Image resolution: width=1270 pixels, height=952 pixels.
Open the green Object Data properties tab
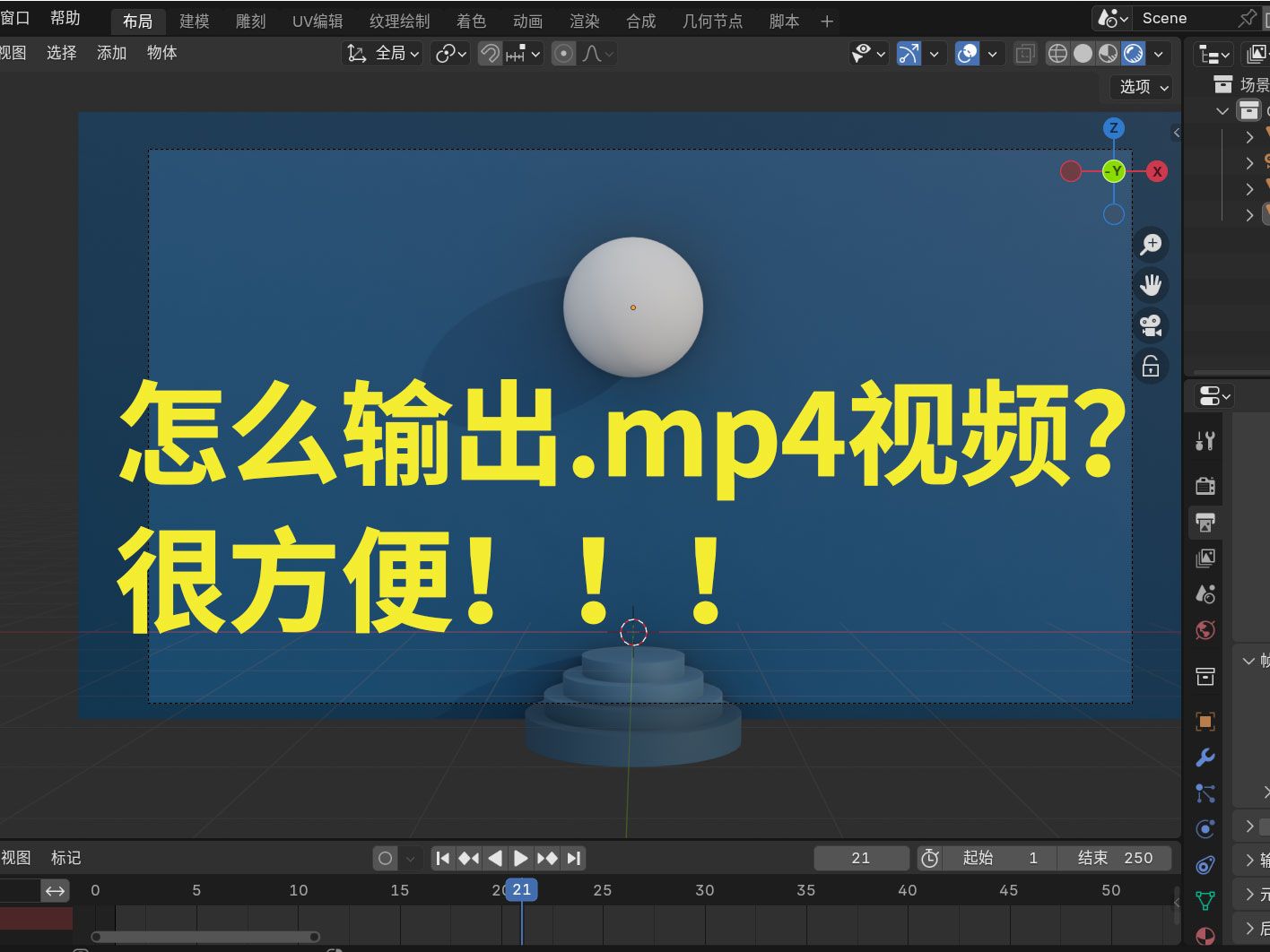point(1205,899)
